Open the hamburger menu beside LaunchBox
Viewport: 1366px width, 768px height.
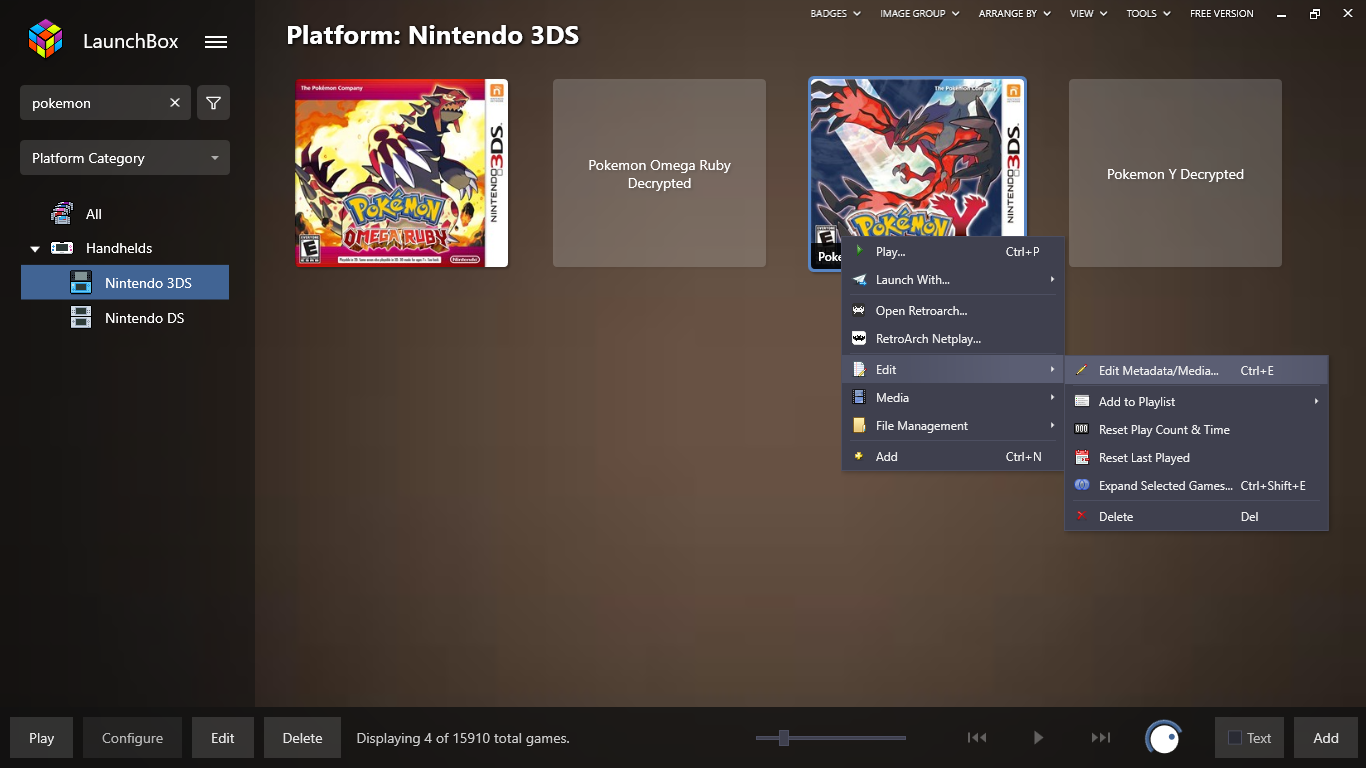tap(215, 42)
